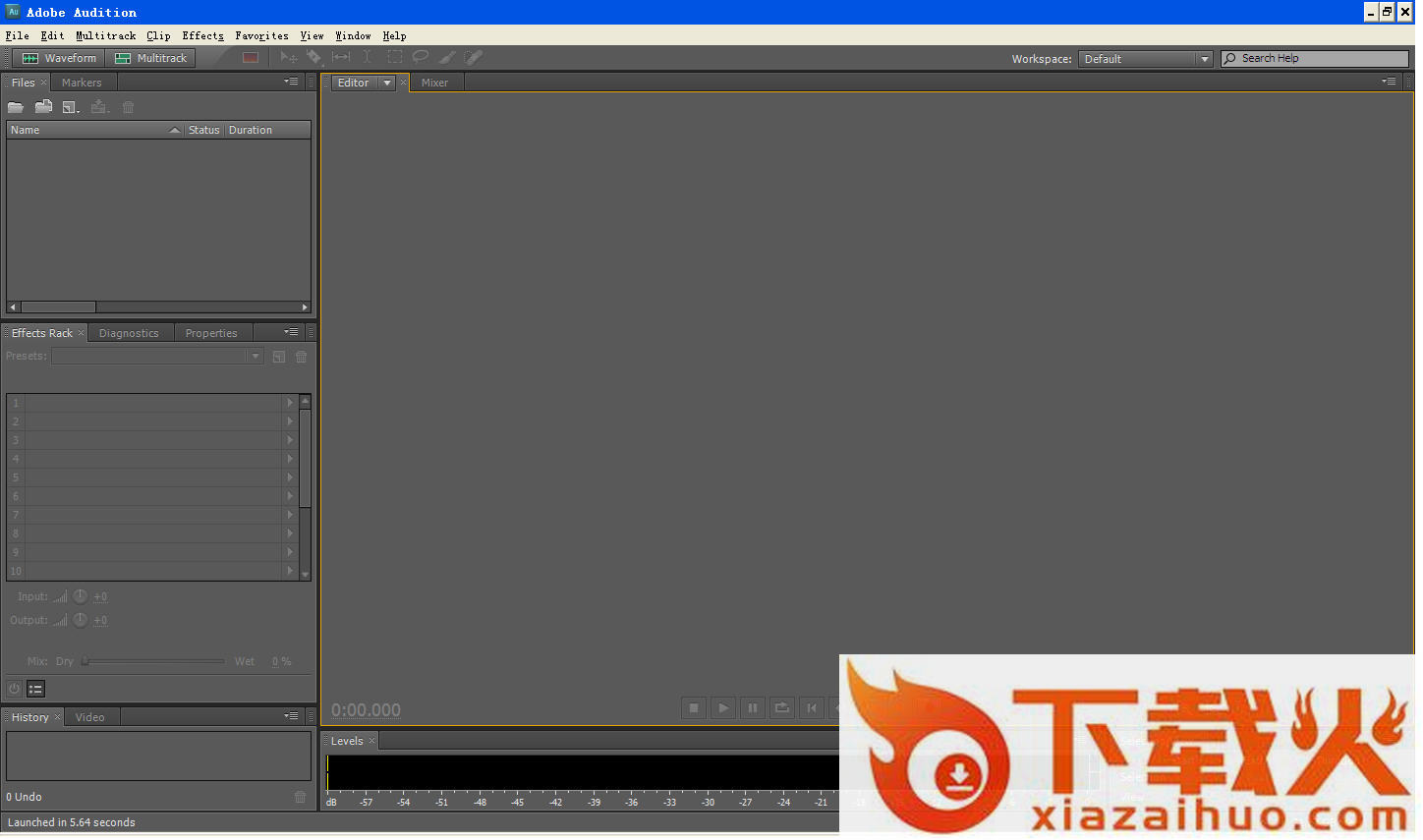Select the Time Selection tool
This screenshot has height=840, width=1423.
tap(368, 58)
